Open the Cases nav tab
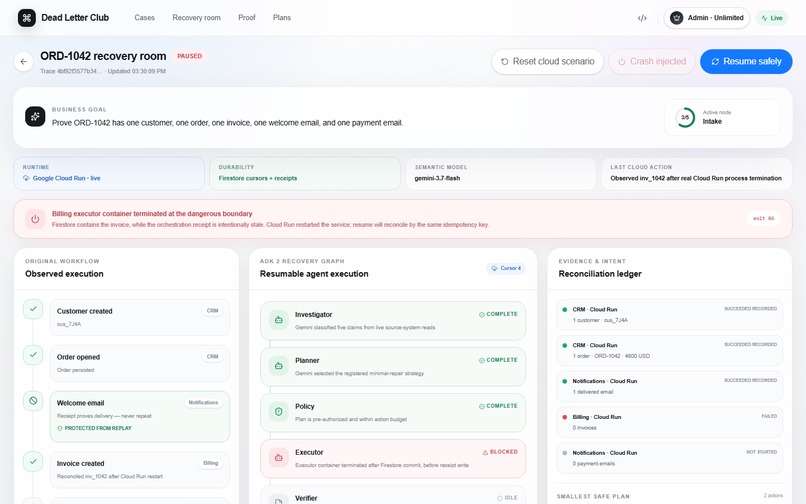The width and height of the screenshot is (806, 504). pos(144,17)
